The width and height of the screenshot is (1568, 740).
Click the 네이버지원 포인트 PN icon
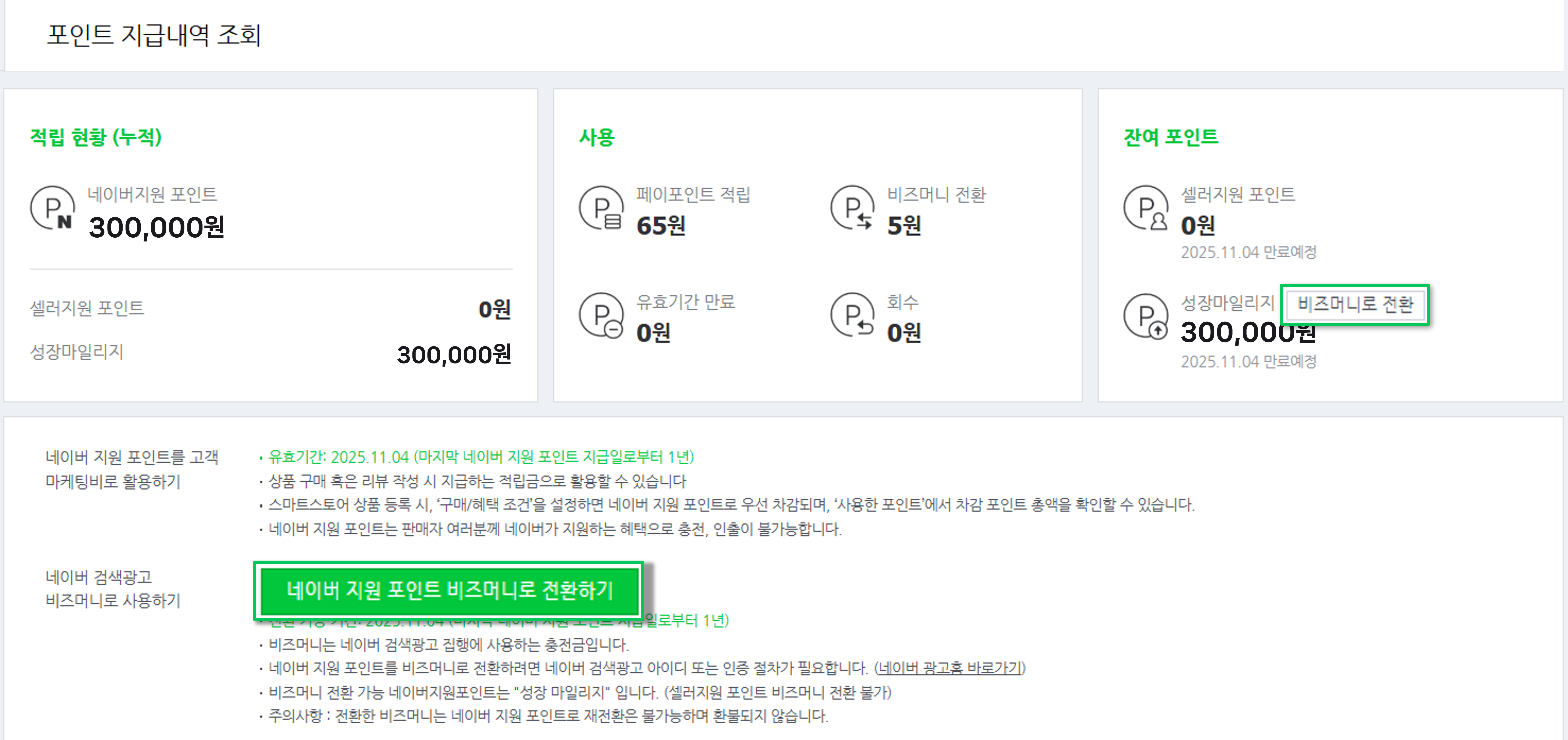click(53, 208)
